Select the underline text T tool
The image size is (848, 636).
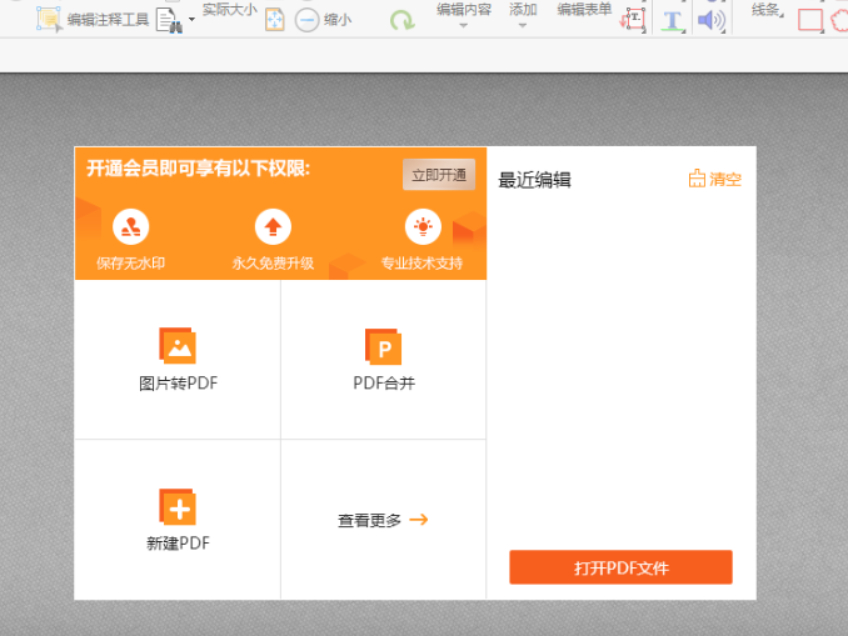(x=672, y=21)
